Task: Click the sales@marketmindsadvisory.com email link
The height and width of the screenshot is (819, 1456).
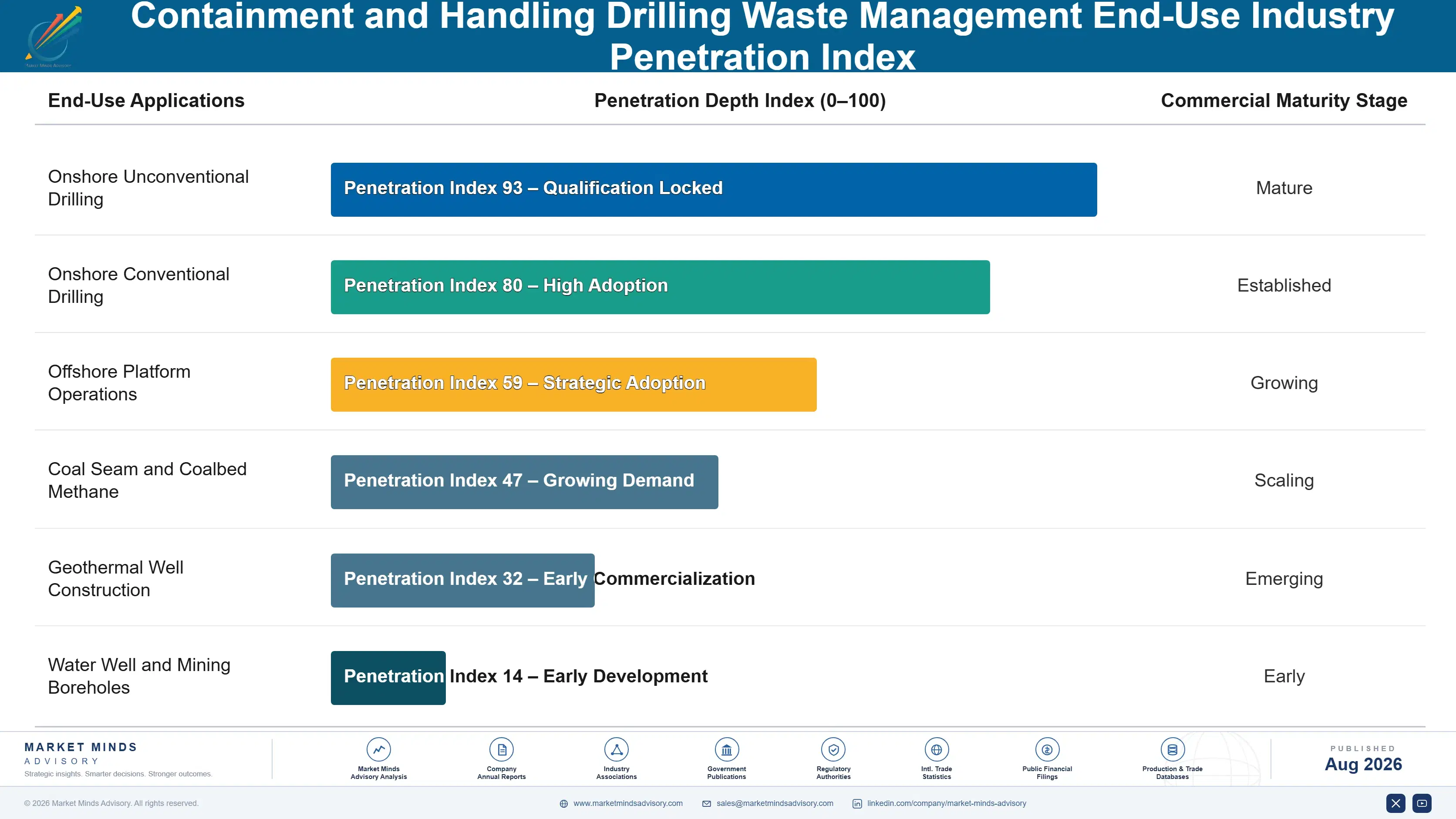Action: click(774, 803)
